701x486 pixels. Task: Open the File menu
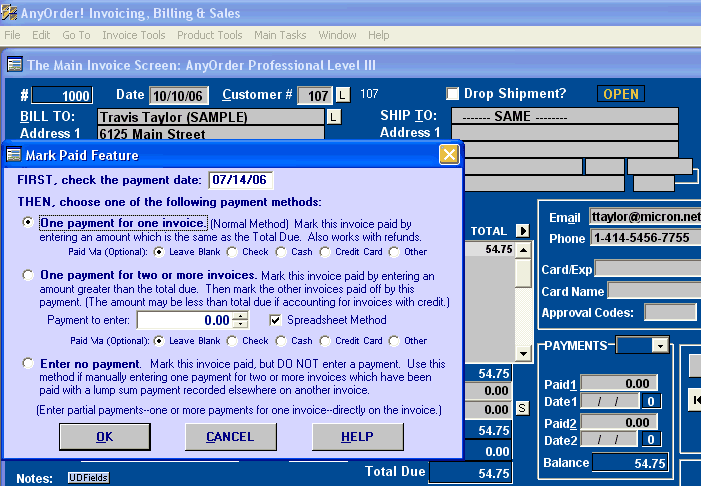(12, 35)
